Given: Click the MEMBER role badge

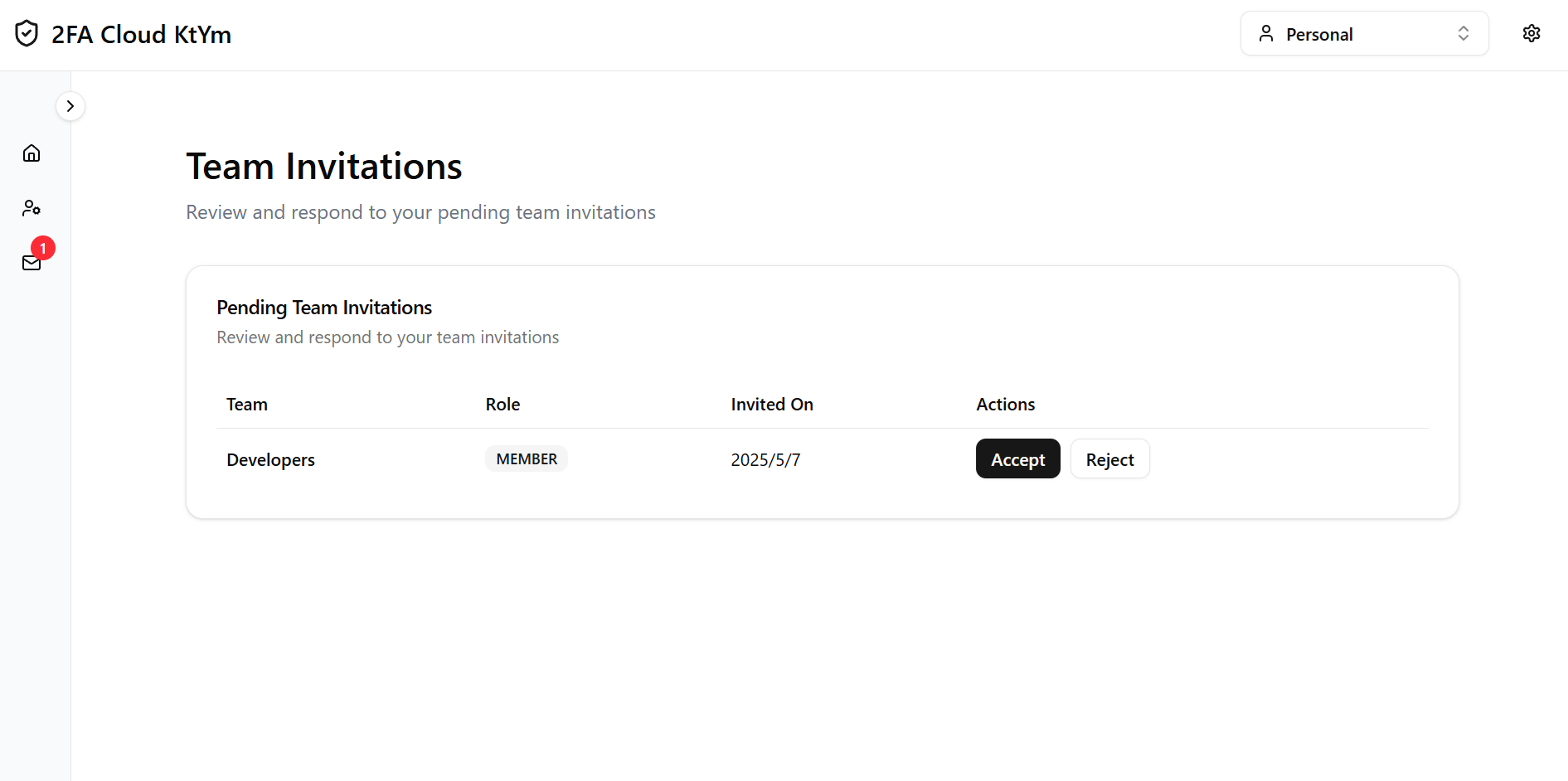Looking at the screenshot, I should (527, 459).
